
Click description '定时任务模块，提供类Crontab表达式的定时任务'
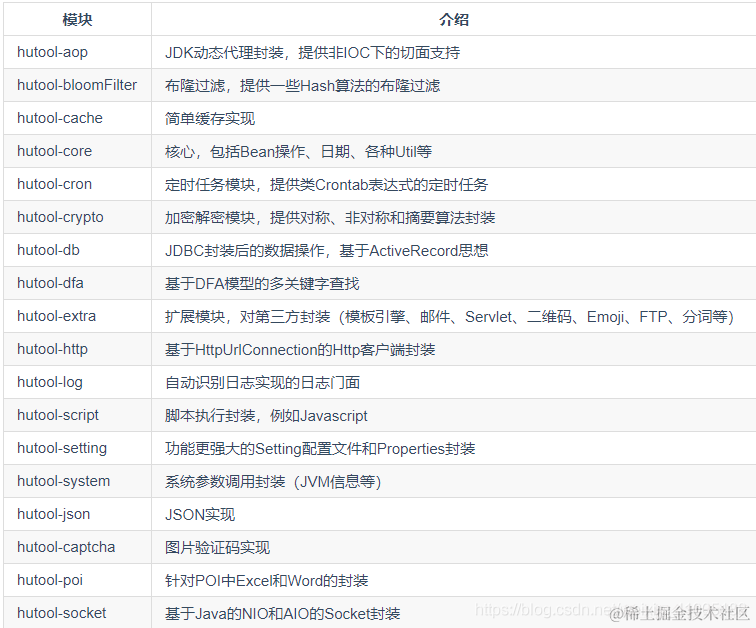pyautogui.click(x=326, y=185)
